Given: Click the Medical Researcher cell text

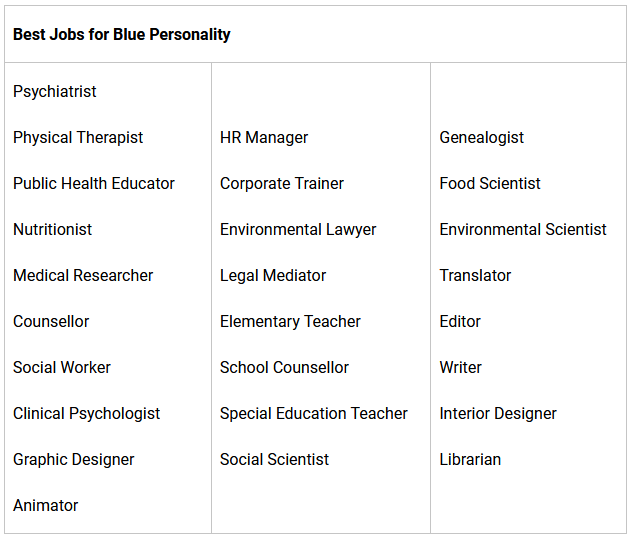Looking at the screenshot, I should 83,275.
